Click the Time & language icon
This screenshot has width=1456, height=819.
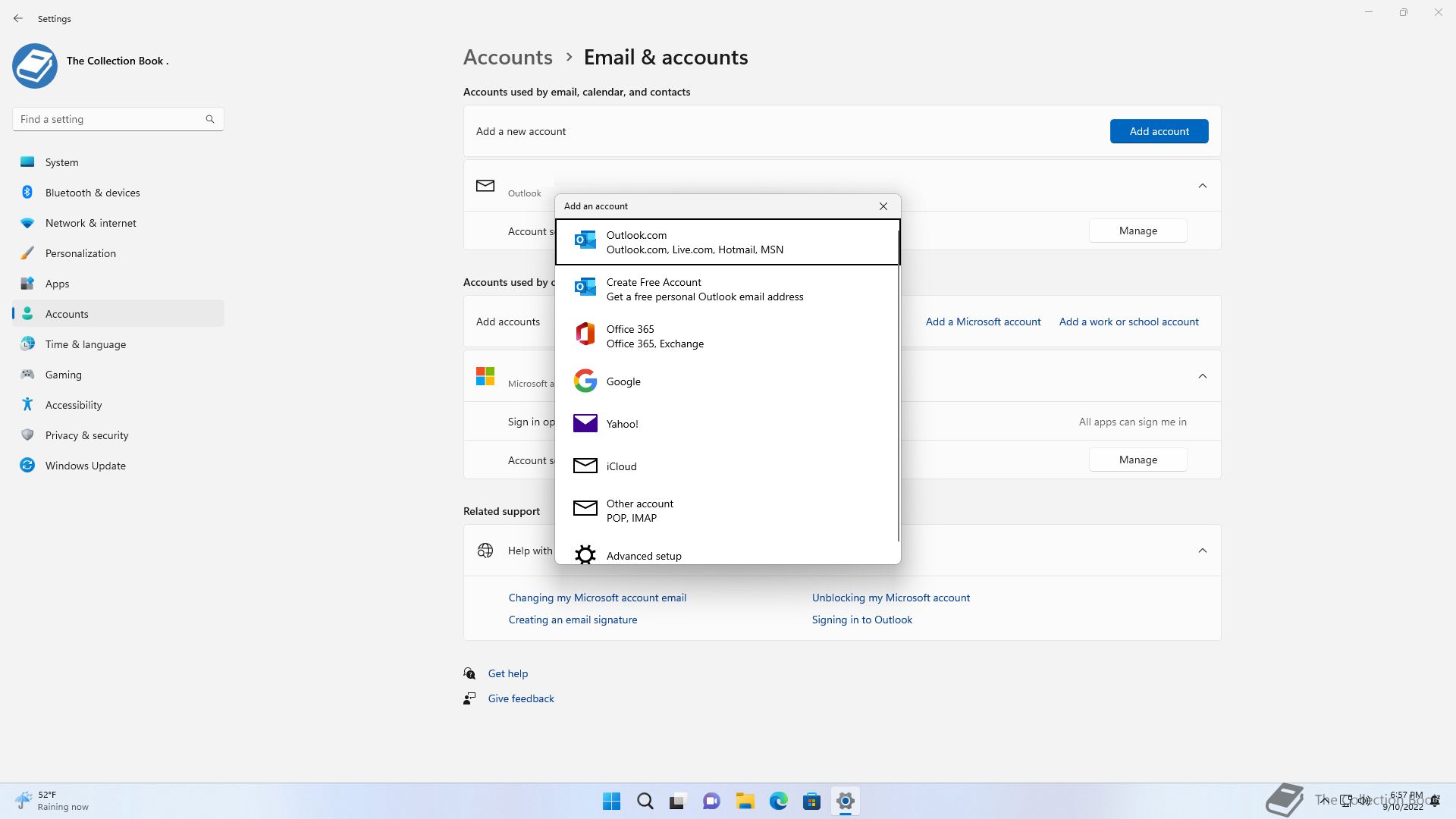[27, 344]
